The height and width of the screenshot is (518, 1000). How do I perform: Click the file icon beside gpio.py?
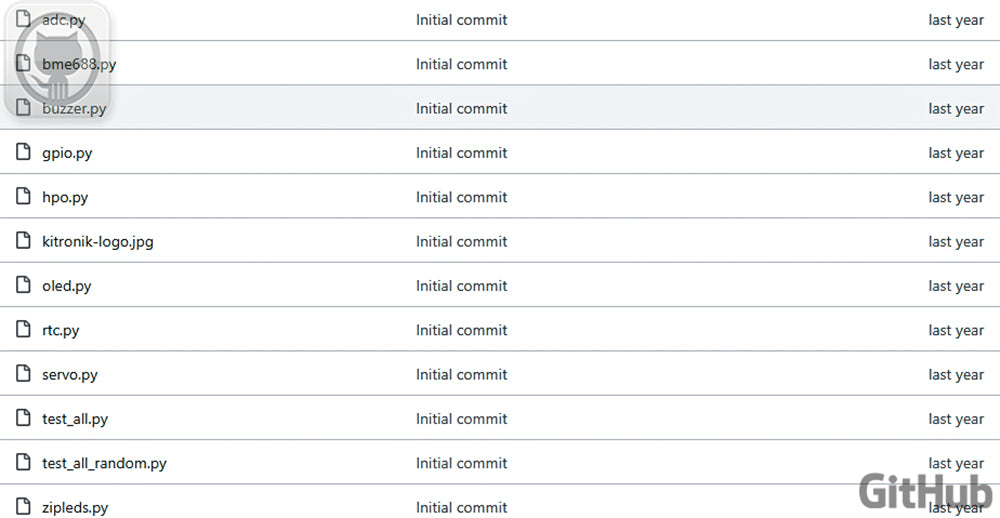(x=23, y=153)
